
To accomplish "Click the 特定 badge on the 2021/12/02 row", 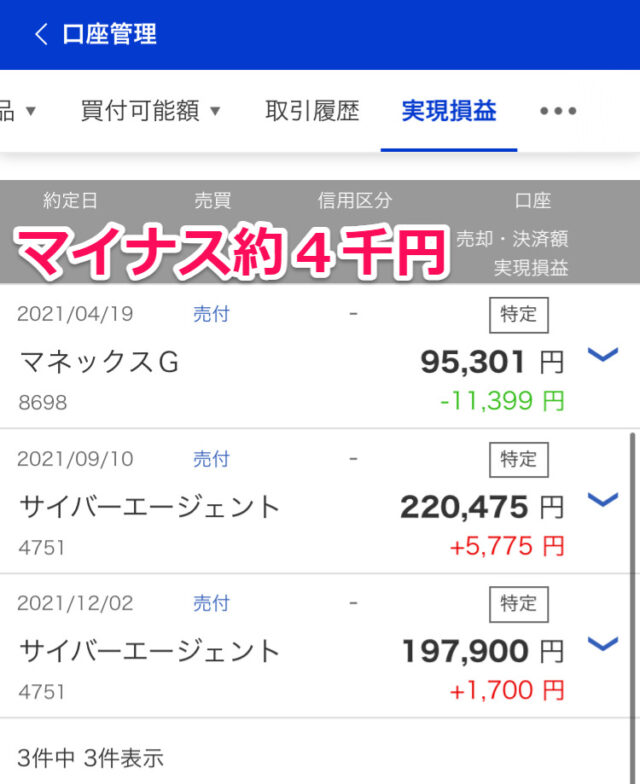I will pyautogui.click(x=518, y=604).
